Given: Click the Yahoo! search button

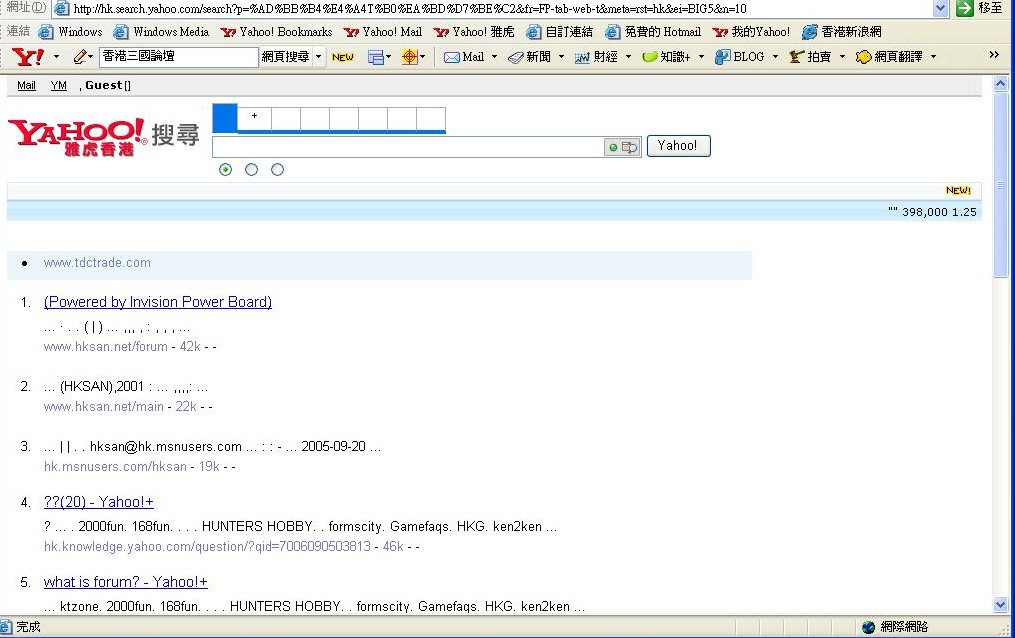Looking at the screenshot, I should point(678,146).
